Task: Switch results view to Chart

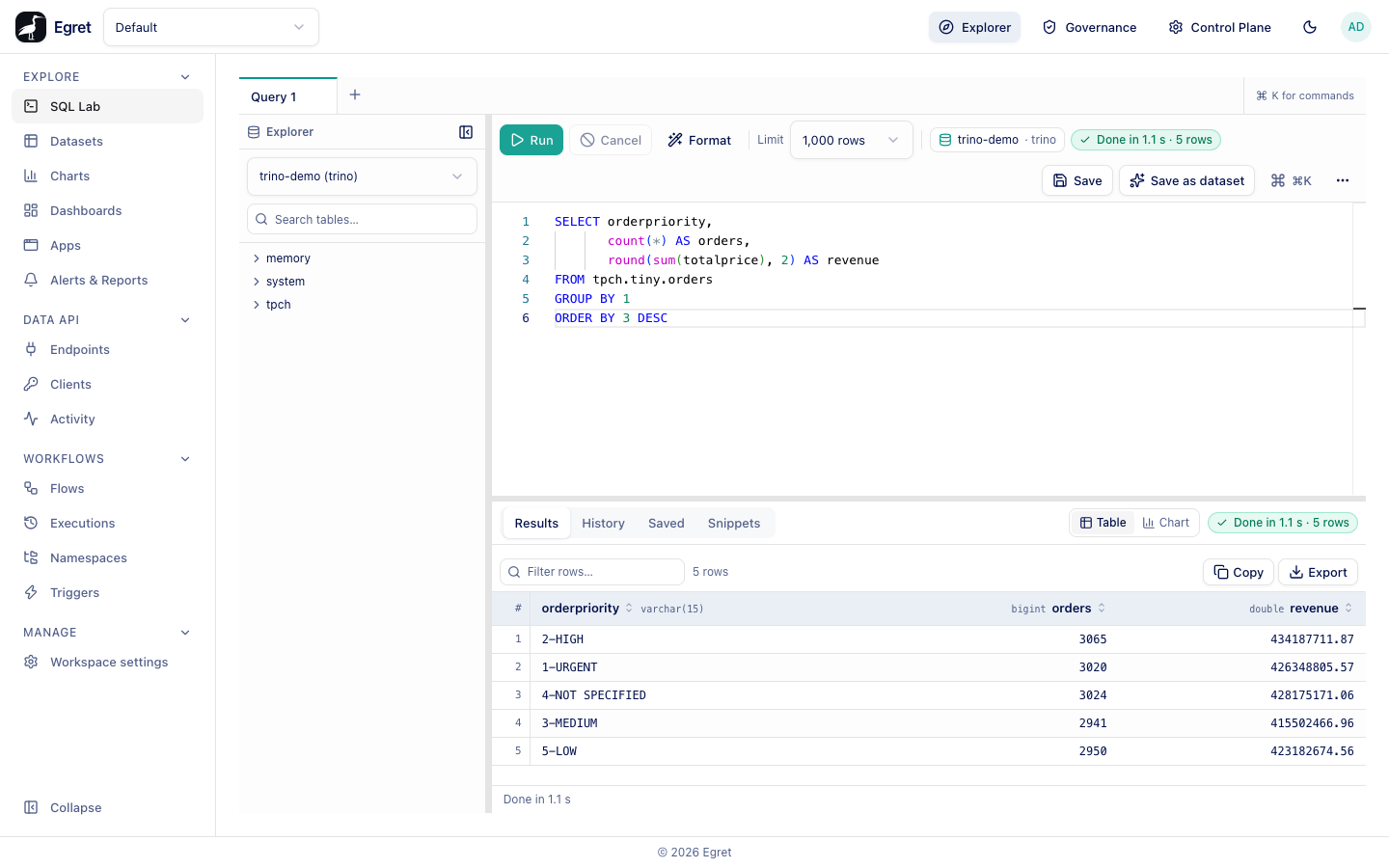Action: tap(1165, 523)
